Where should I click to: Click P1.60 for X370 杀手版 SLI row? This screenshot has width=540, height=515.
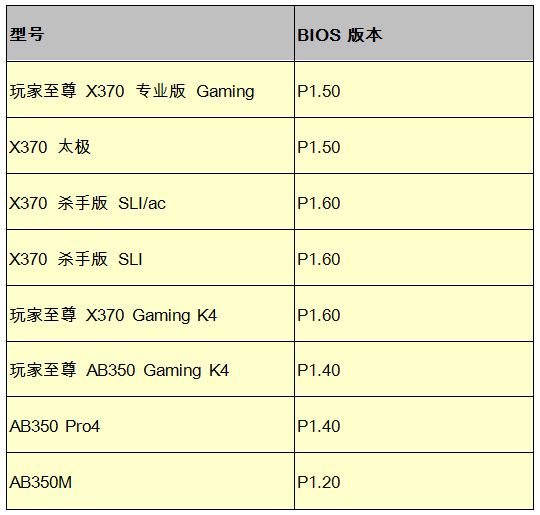coord(319,259)
